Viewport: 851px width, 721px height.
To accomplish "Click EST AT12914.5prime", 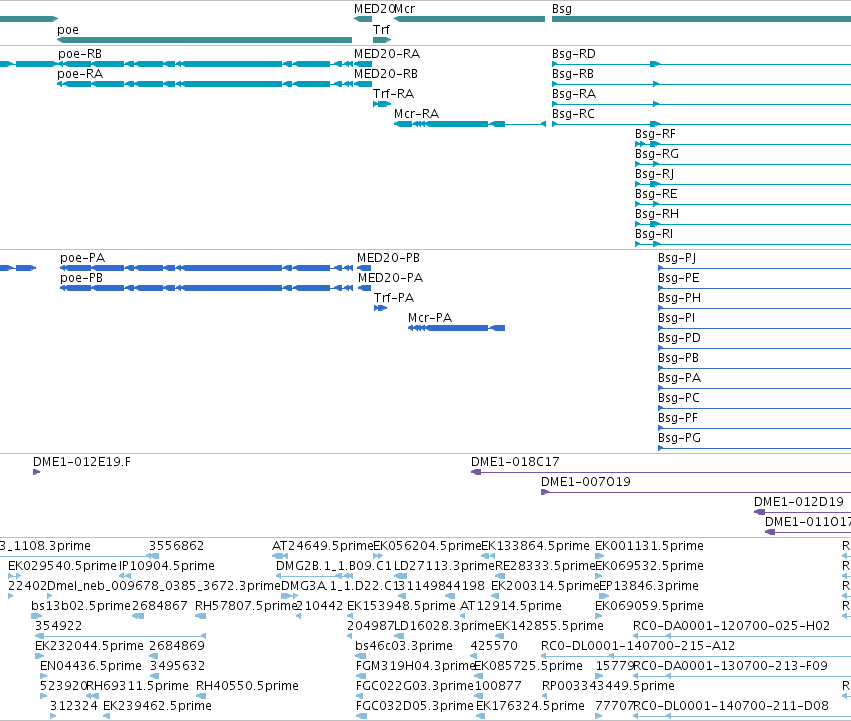I will coord(511,606).
